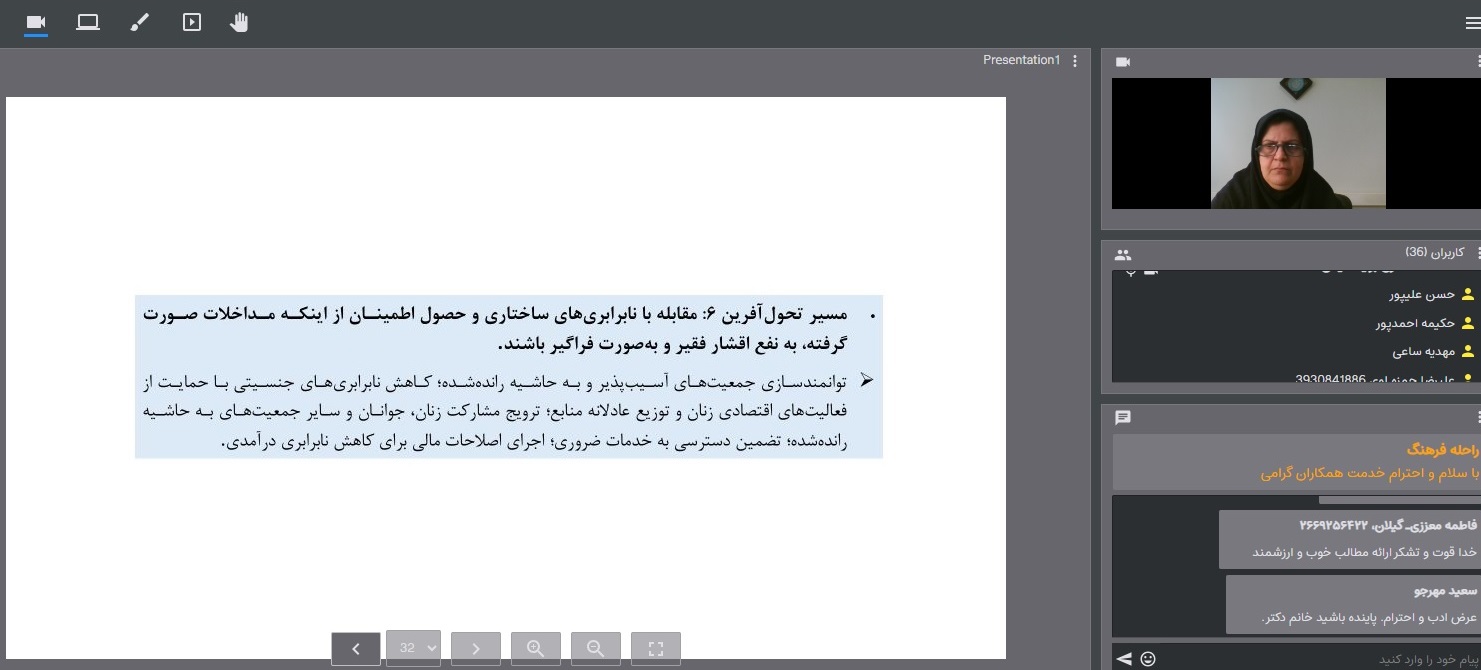The width and height of the screenshot is (1481, 670).
Task: Open the screen share laptop icon
Action: click(x=88, y=22)
